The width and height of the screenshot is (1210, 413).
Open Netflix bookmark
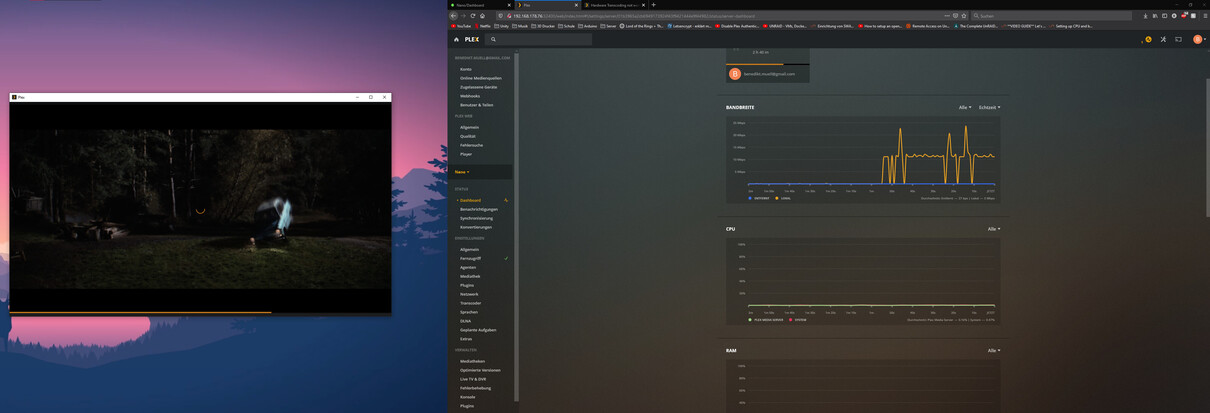coord(484,26)
